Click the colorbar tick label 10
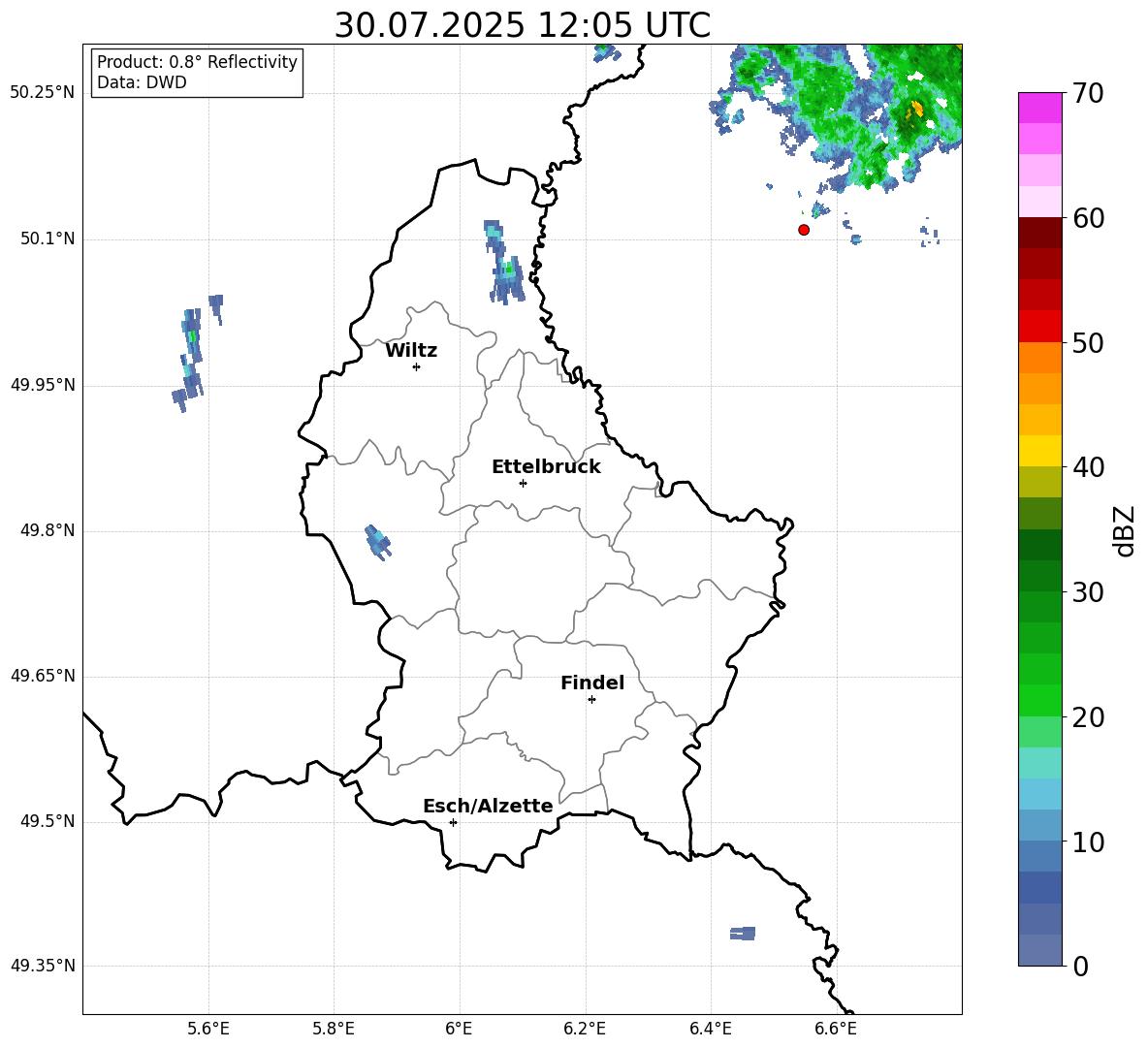The image size is (1148, 1048). click(x=1088, y=842)
